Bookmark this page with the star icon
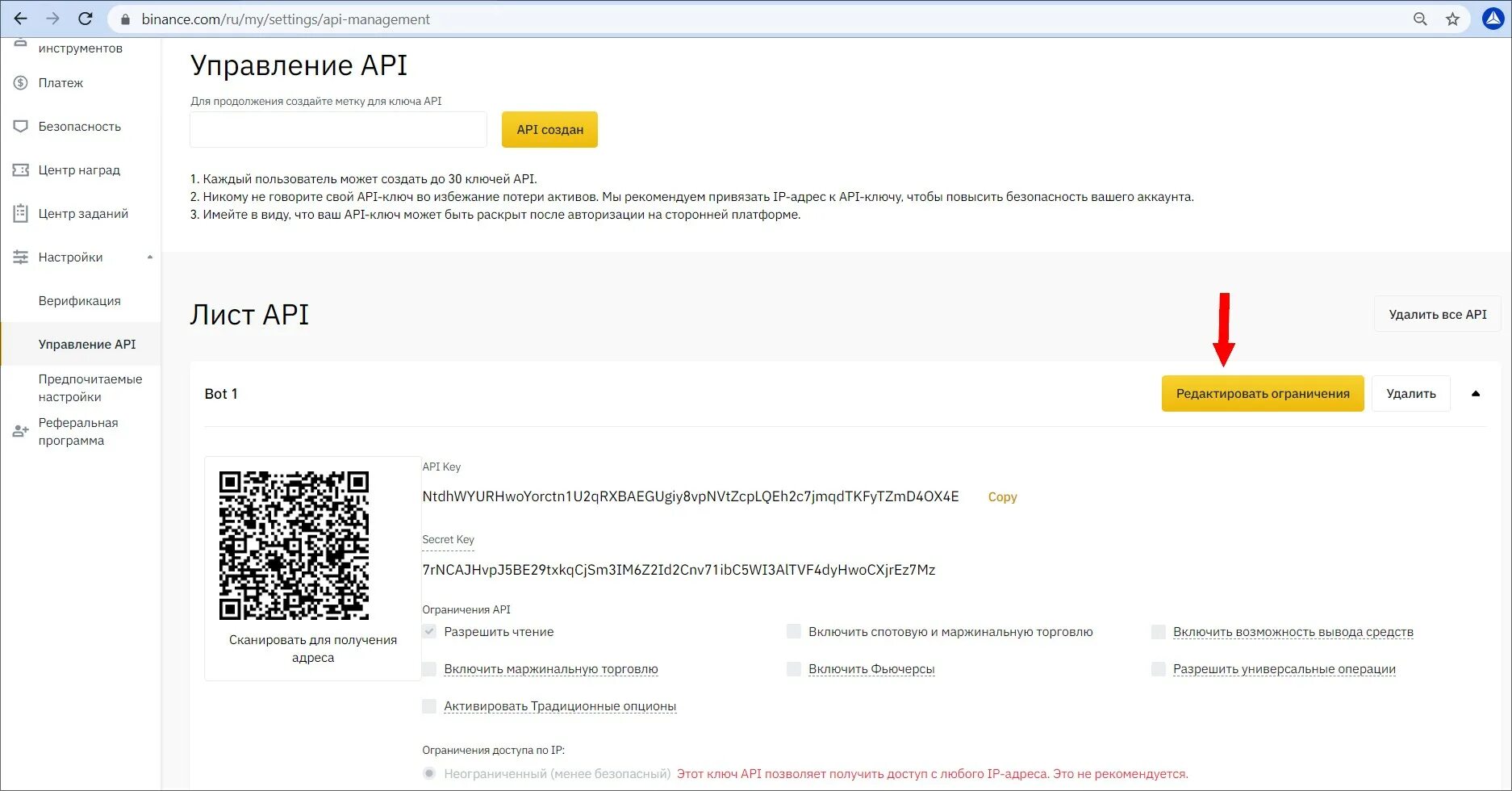The image size is (1512, 791). coord(1452,19)
